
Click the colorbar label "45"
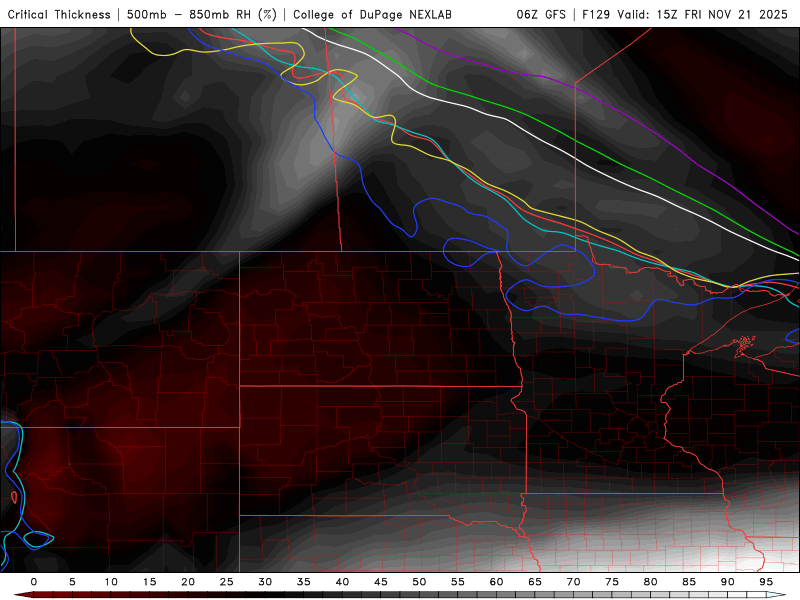[x=381, y=582]
